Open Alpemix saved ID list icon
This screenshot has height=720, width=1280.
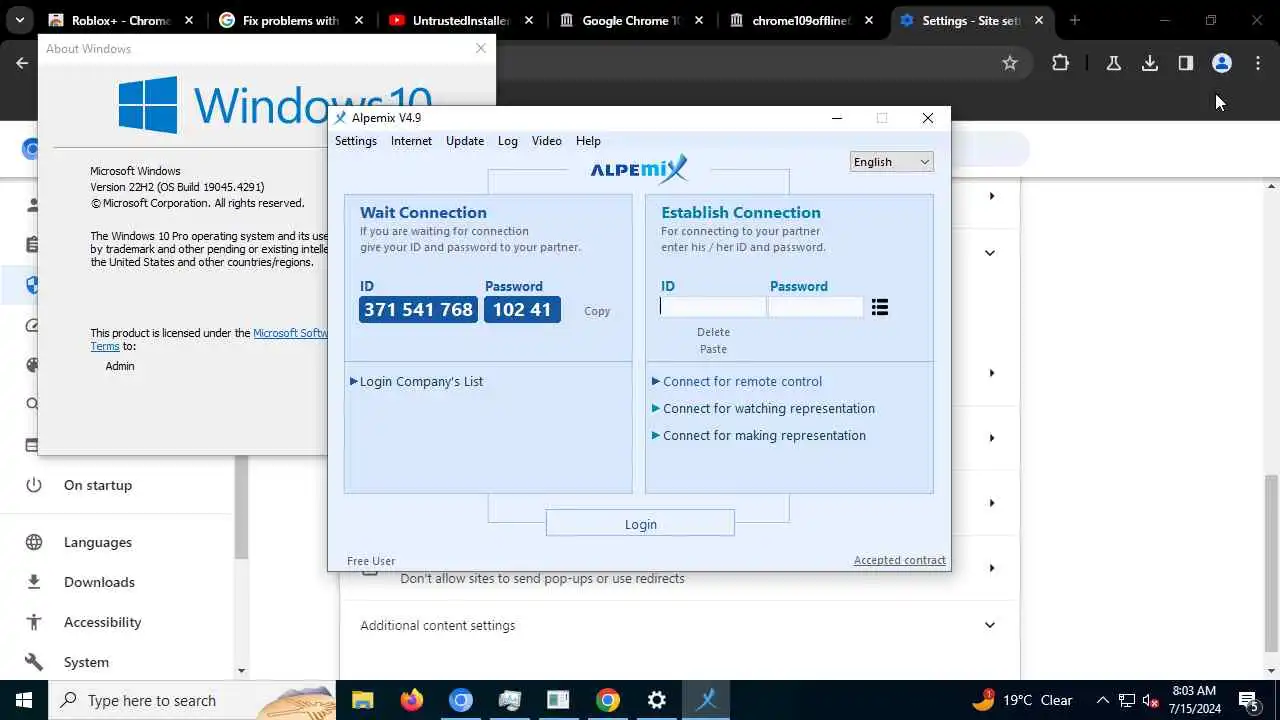click(x=880, y=307)
